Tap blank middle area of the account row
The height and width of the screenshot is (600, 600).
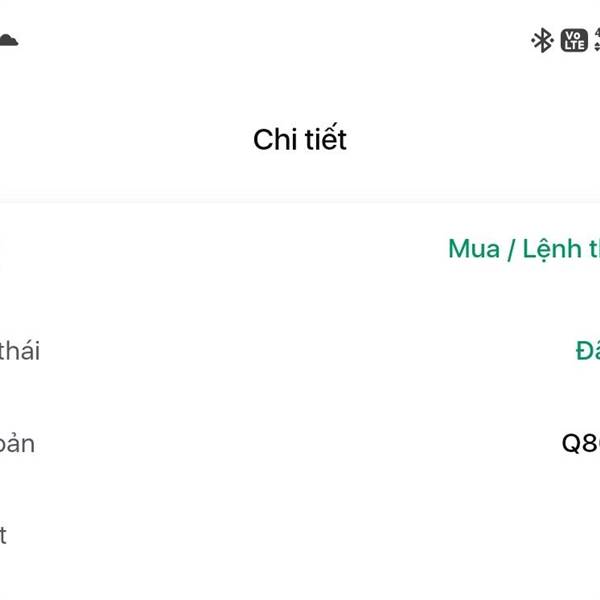point(300,443)
